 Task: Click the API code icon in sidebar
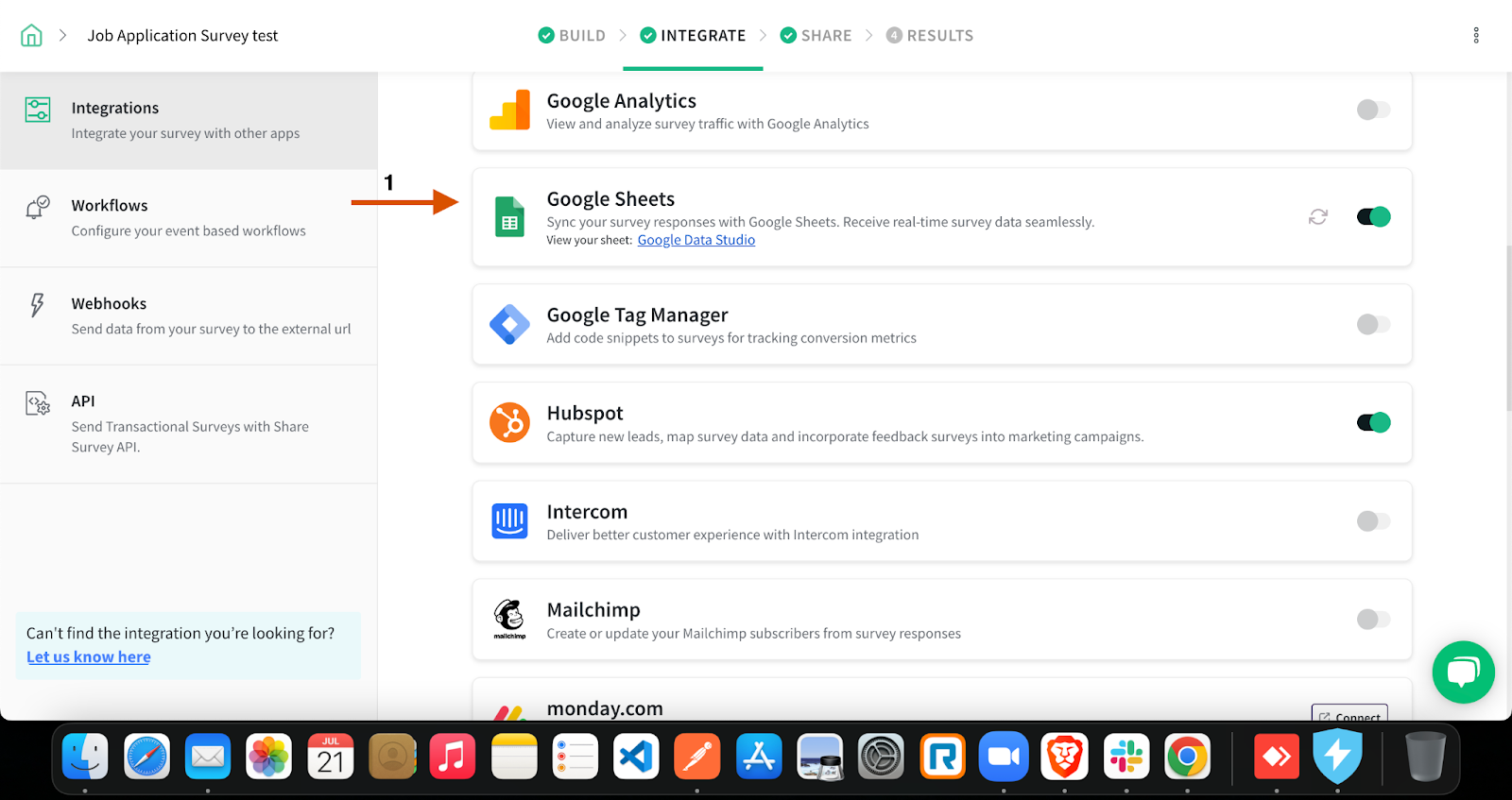pos(38,403)
